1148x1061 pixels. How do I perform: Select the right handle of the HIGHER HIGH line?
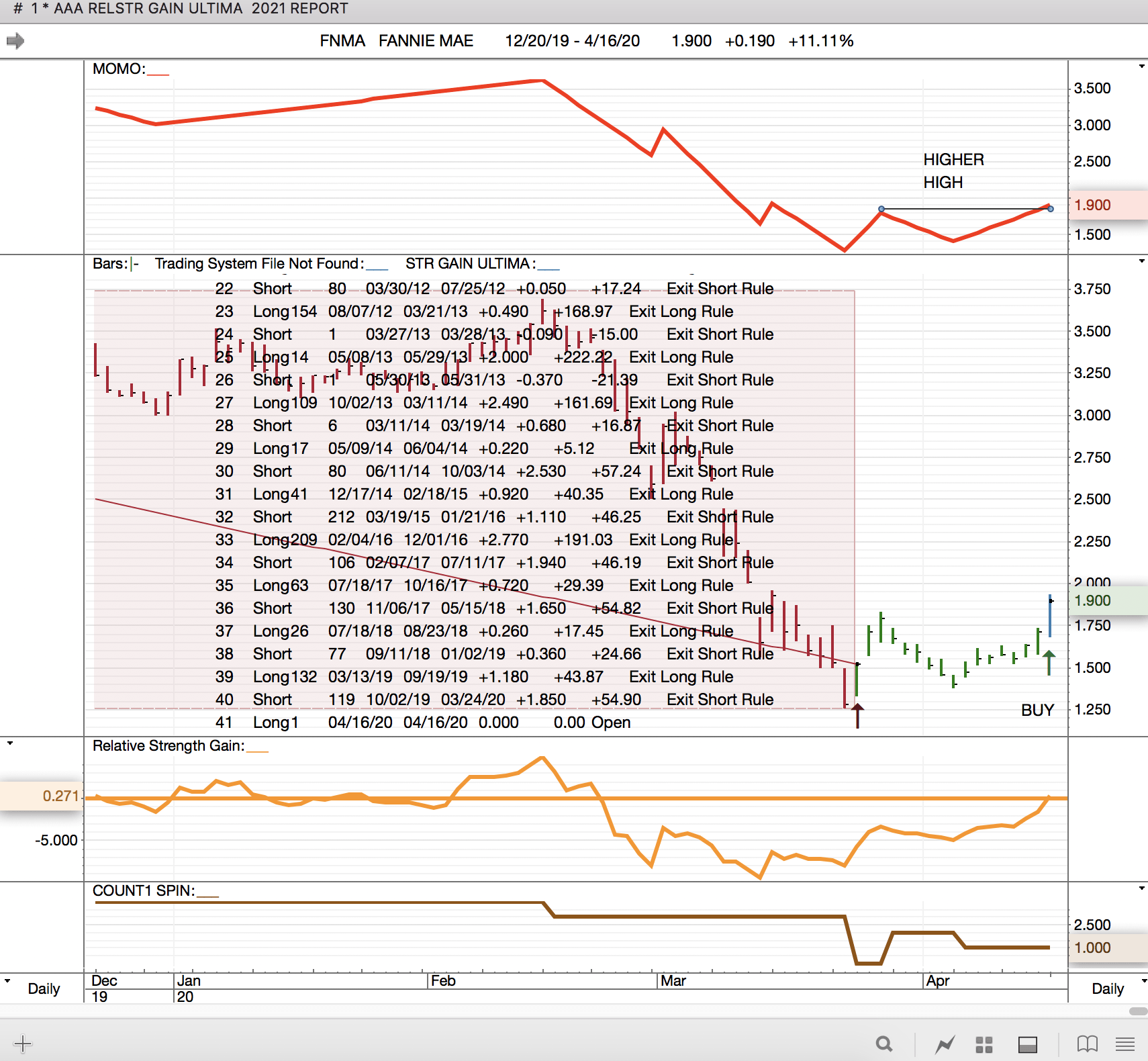click(1051, 209)
